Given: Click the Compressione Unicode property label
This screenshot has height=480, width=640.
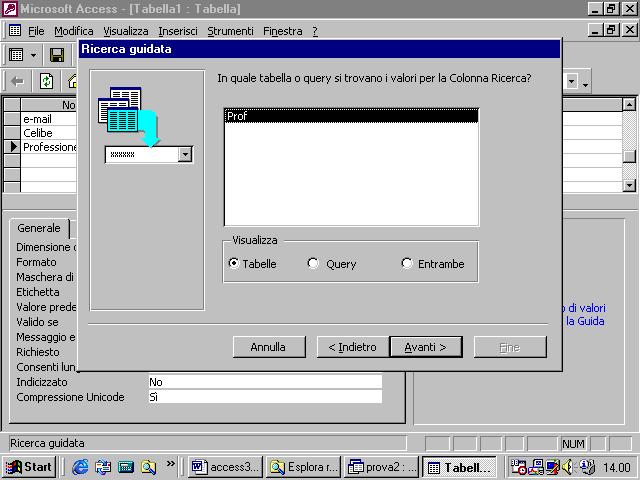Looking at the screenshot, I should (x=70, y=397).
